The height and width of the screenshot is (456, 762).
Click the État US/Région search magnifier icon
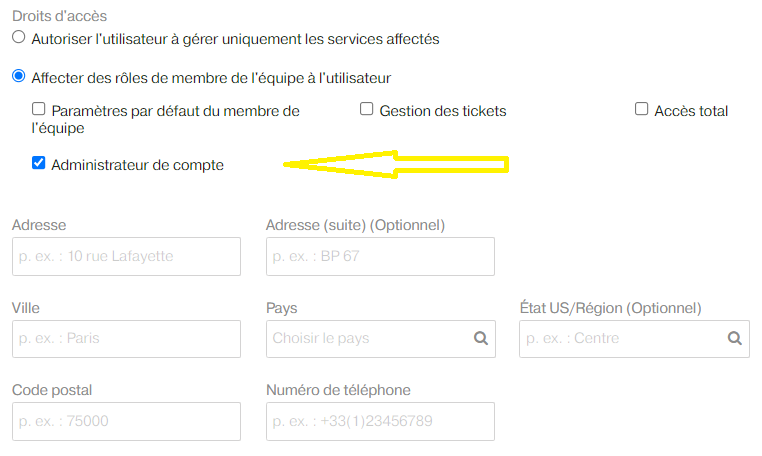coord(734,338)
